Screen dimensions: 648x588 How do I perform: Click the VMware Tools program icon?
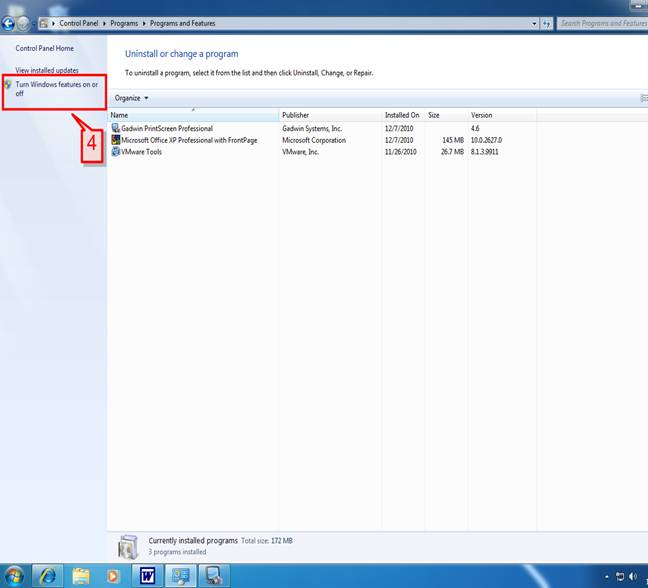click(115, 151)
